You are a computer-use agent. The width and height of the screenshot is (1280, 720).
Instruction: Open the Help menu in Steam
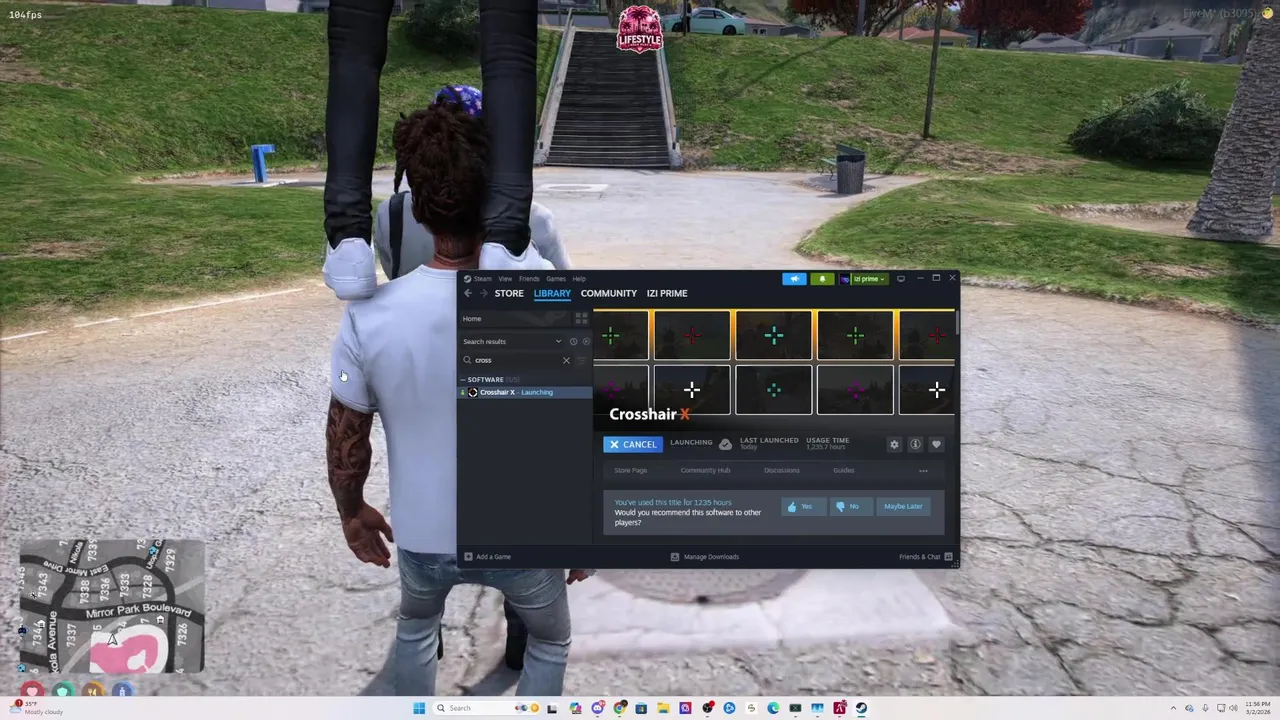click(x=579, y=279)
